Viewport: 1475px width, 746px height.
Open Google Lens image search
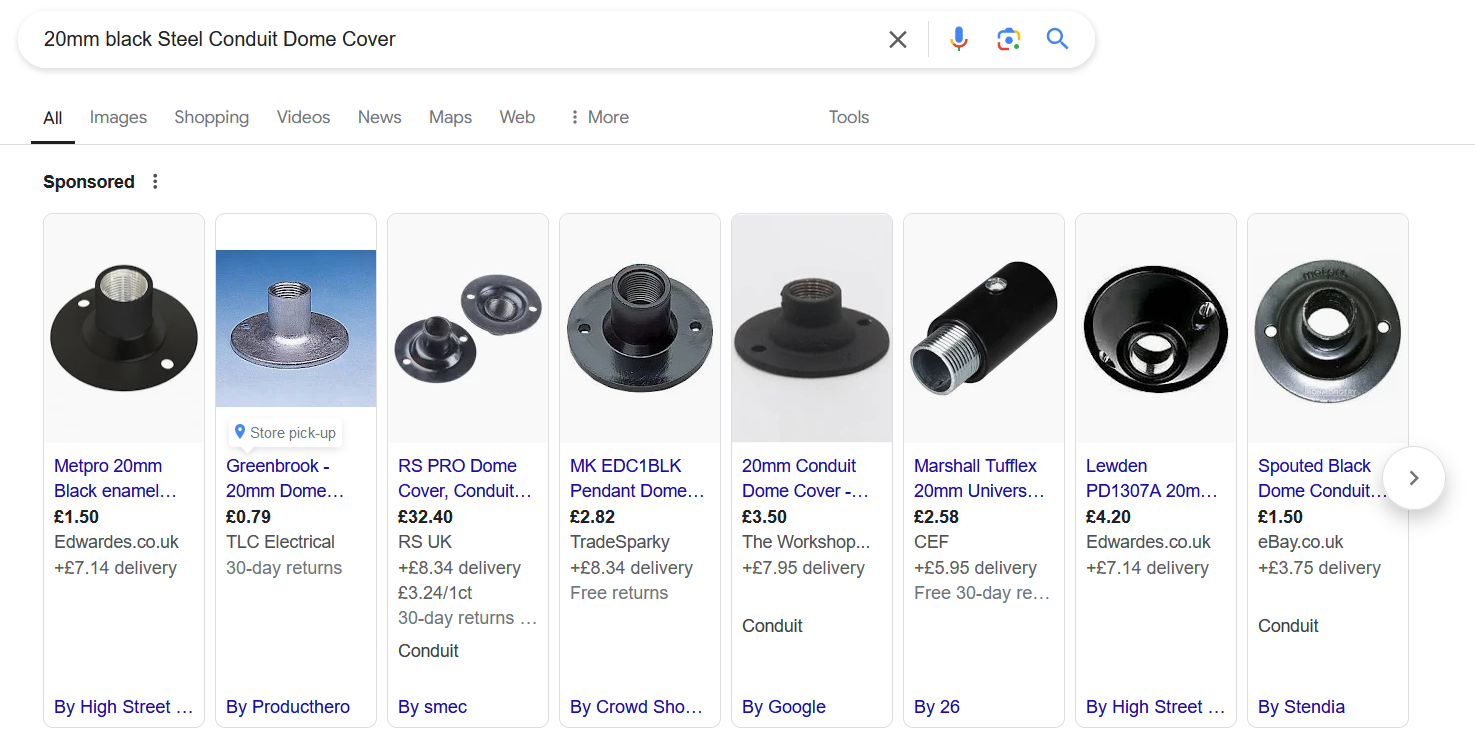[x=1008, y=40]
